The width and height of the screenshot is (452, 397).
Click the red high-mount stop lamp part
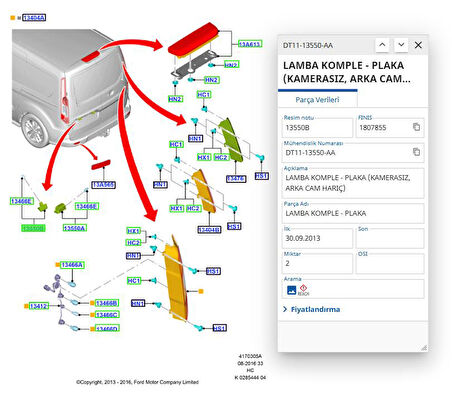(x=194, y=39)
